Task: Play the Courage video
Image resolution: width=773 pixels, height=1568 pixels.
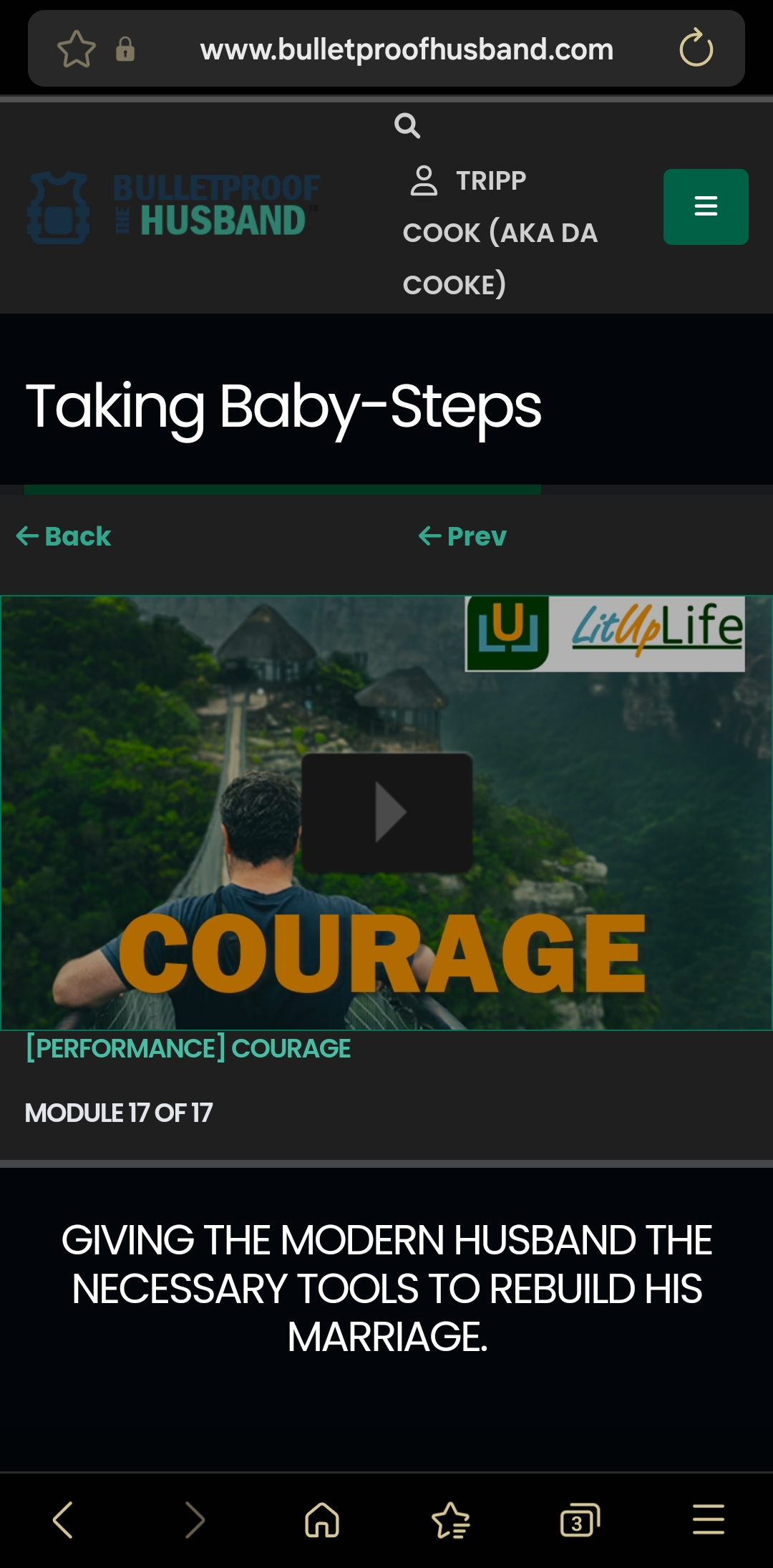Action: (x=386, y=813)
